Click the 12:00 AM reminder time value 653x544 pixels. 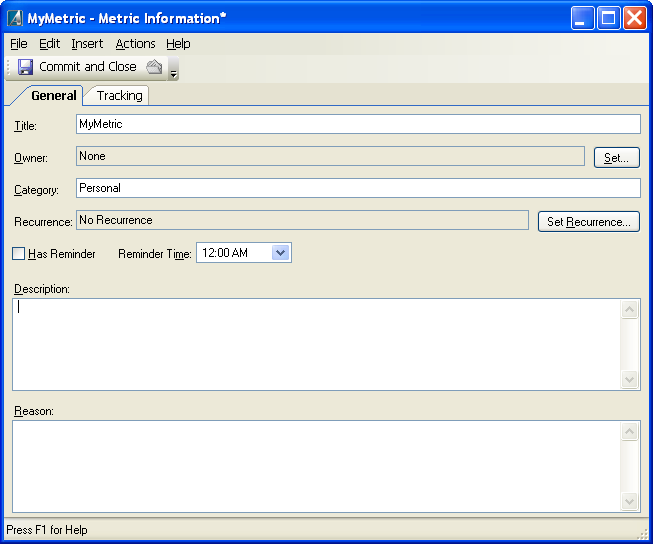tap(225, 253)
